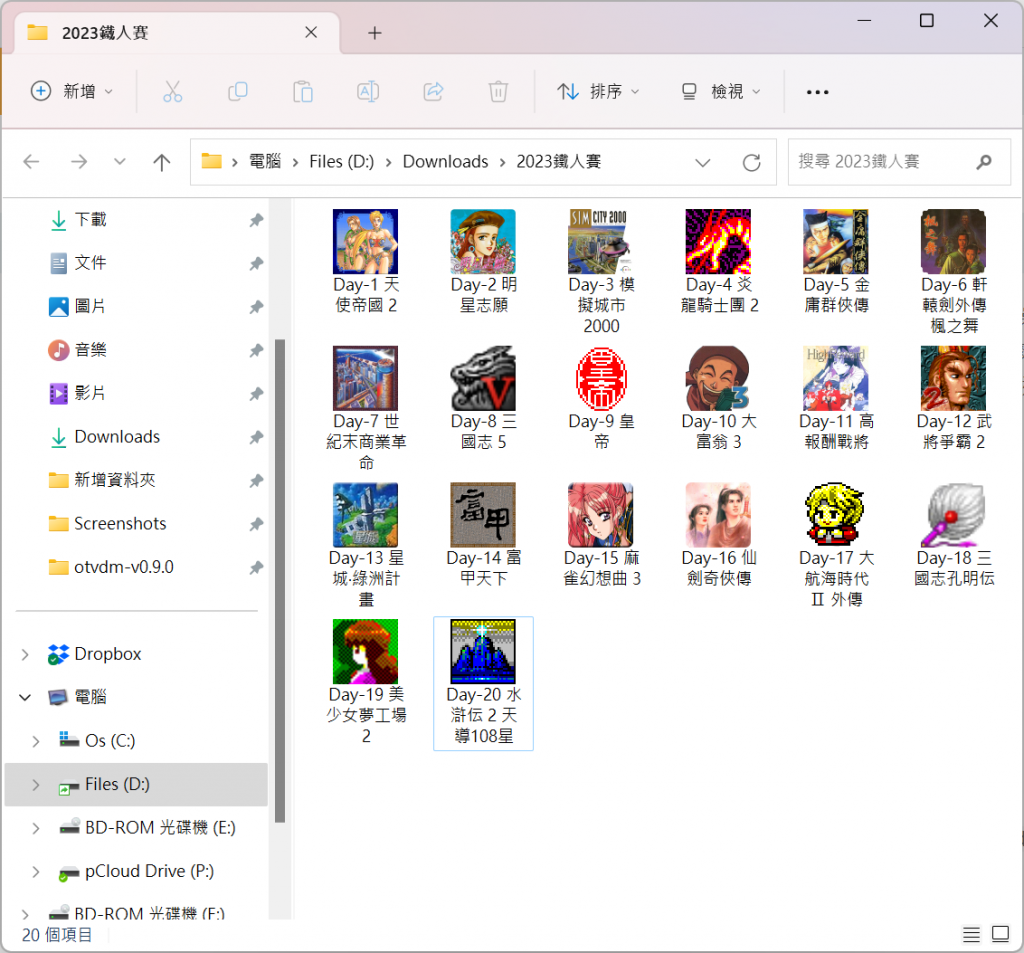Image resolution: width=1024 pixels, height=953 pixels.
Task: Click the search magnifier icon
Action: [x=984, y=162]
